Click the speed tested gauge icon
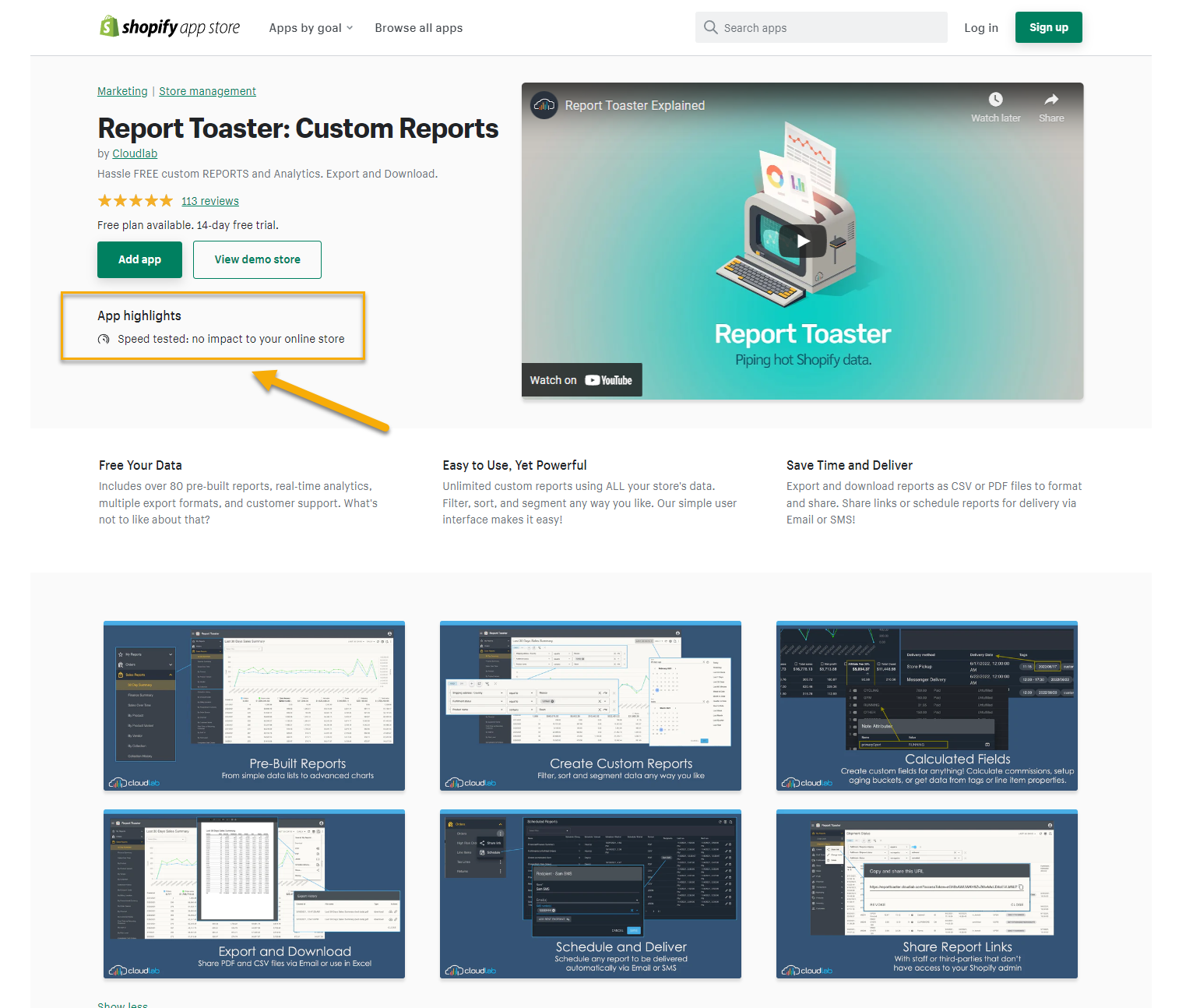Screen dimensions: 1193x1008 click(104, 340)
